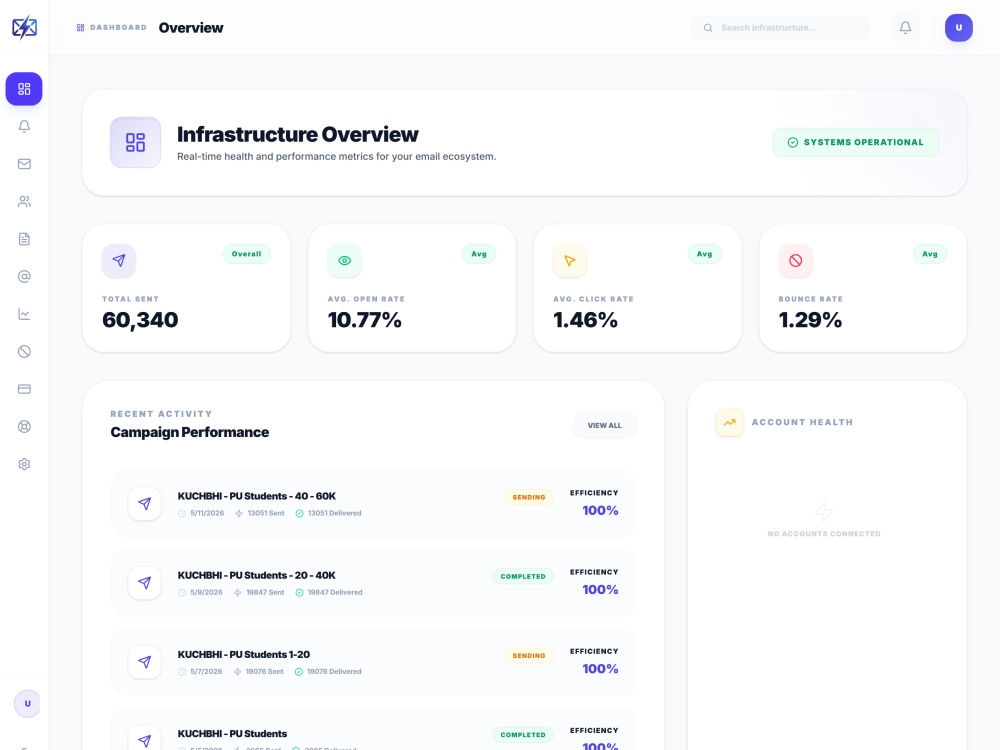1000x750 pixels.
Task: Click the Avg. Click Rate cursor icon
Action: click(570, 260)
